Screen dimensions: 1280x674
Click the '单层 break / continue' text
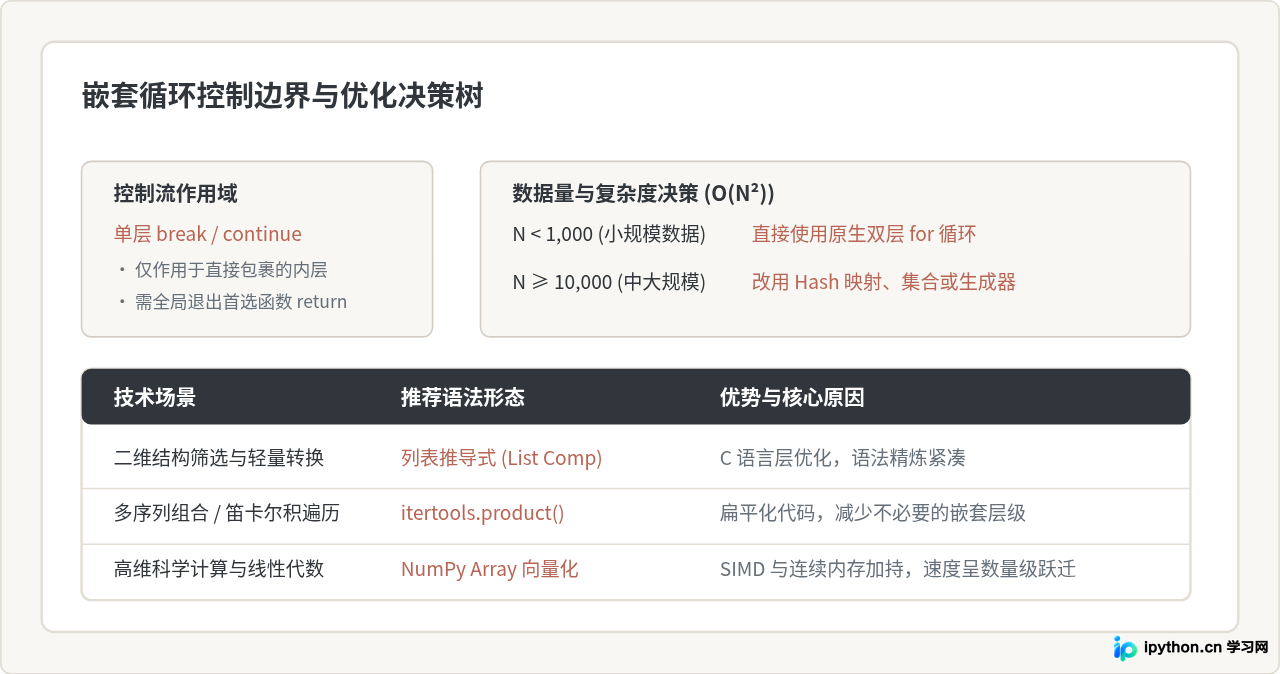[x=208, y=234]
